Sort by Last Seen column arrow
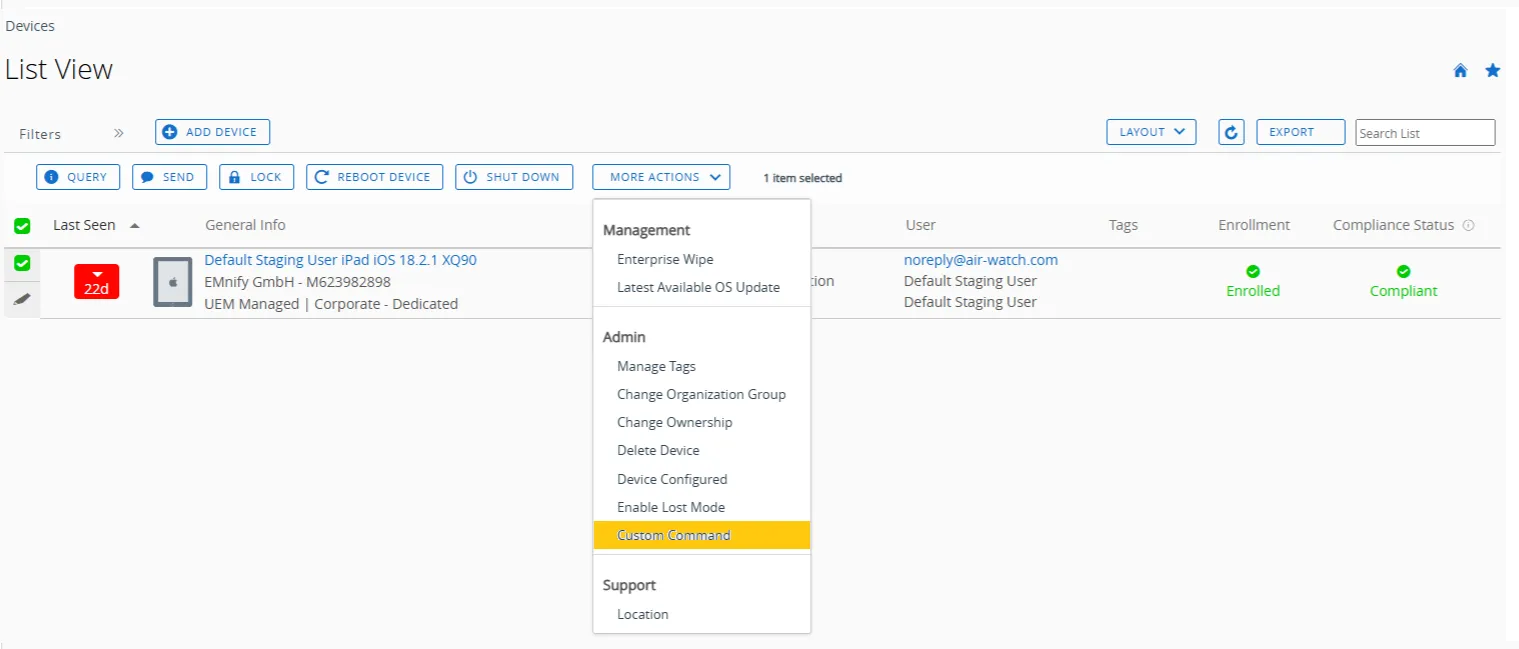Screen dimensions: 1519x649 (x=135, y=226)
